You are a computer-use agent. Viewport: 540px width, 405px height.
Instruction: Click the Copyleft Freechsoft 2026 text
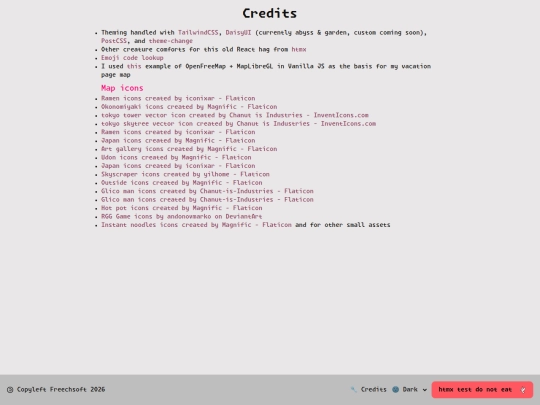(x=56, y=390)
